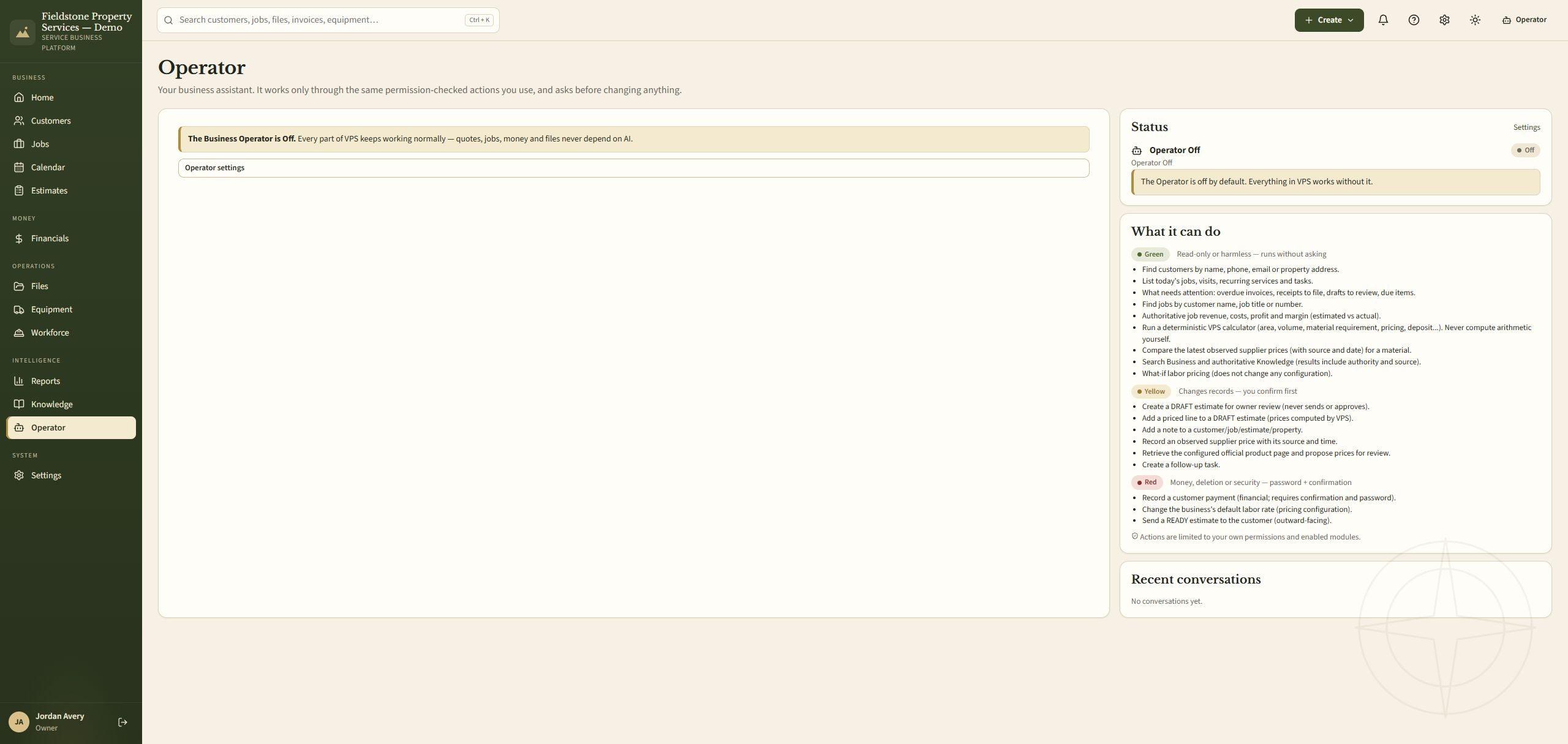Click the Operator settings button

[x=633, y=168]
